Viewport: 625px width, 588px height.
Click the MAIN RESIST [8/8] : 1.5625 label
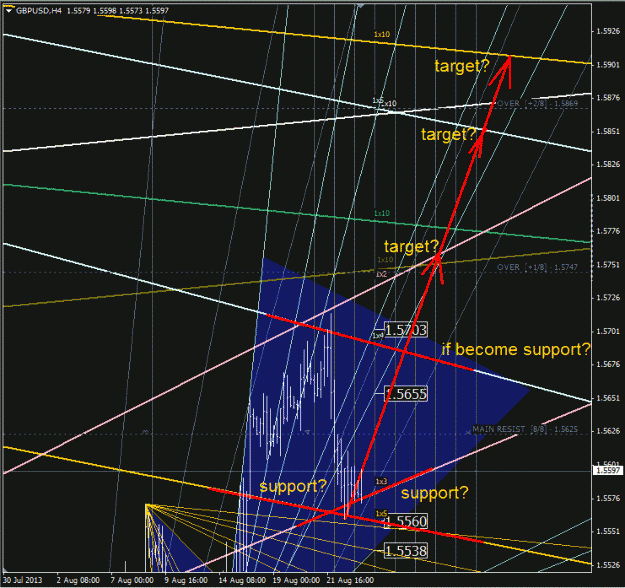coord(525,429)
